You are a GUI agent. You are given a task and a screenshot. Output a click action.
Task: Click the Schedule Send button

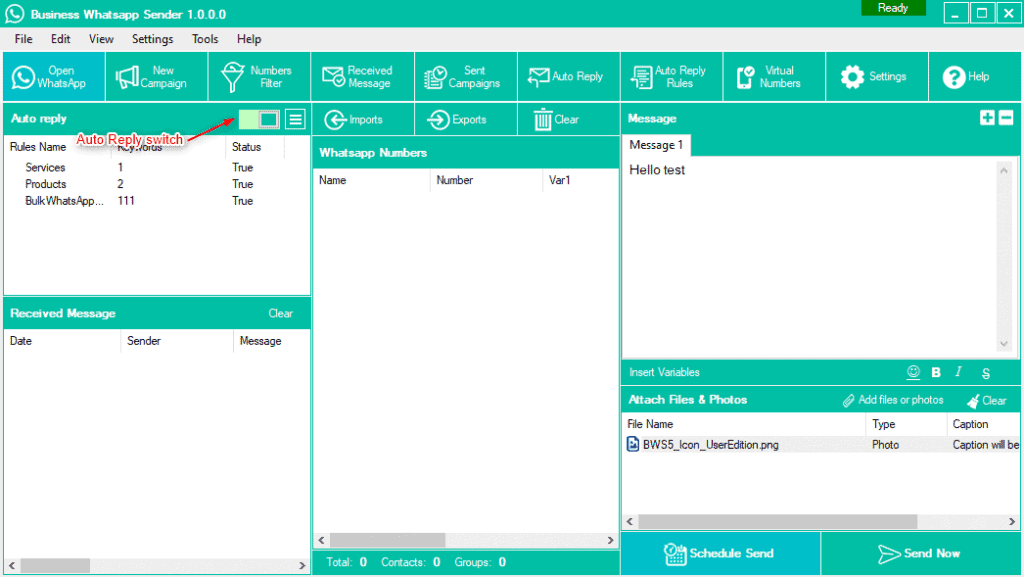(720, 553)
